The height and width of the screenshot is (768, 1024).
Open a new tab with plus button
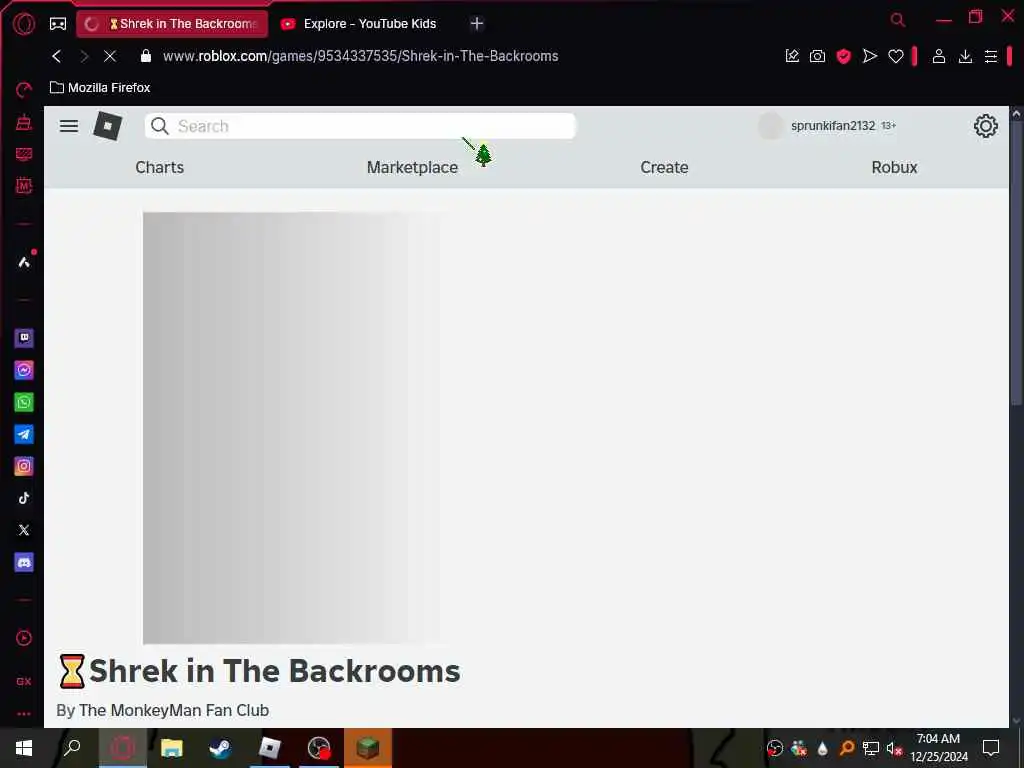pyautogui.click(x=477, y=24)
